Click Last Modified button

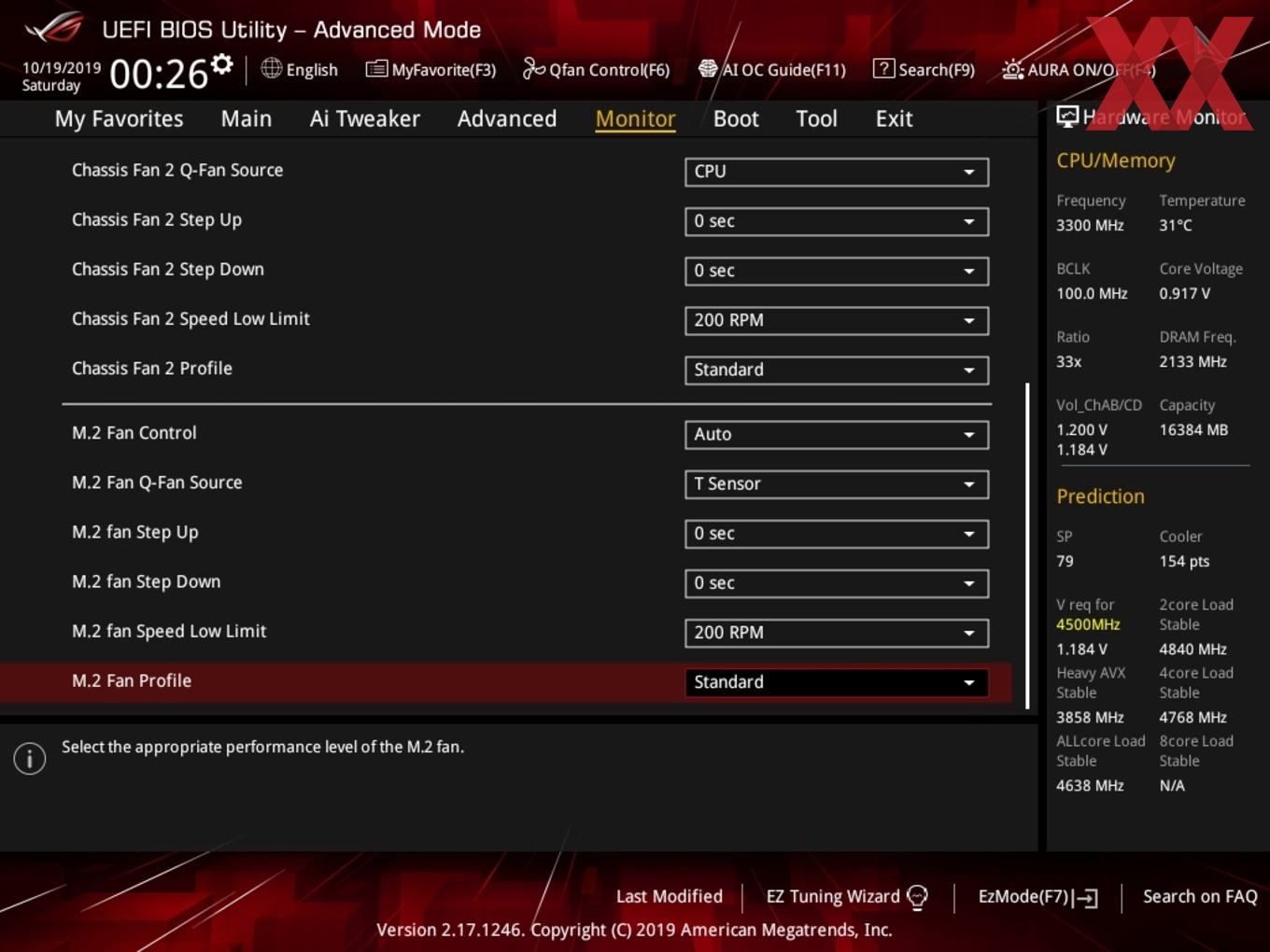(670, 897)
